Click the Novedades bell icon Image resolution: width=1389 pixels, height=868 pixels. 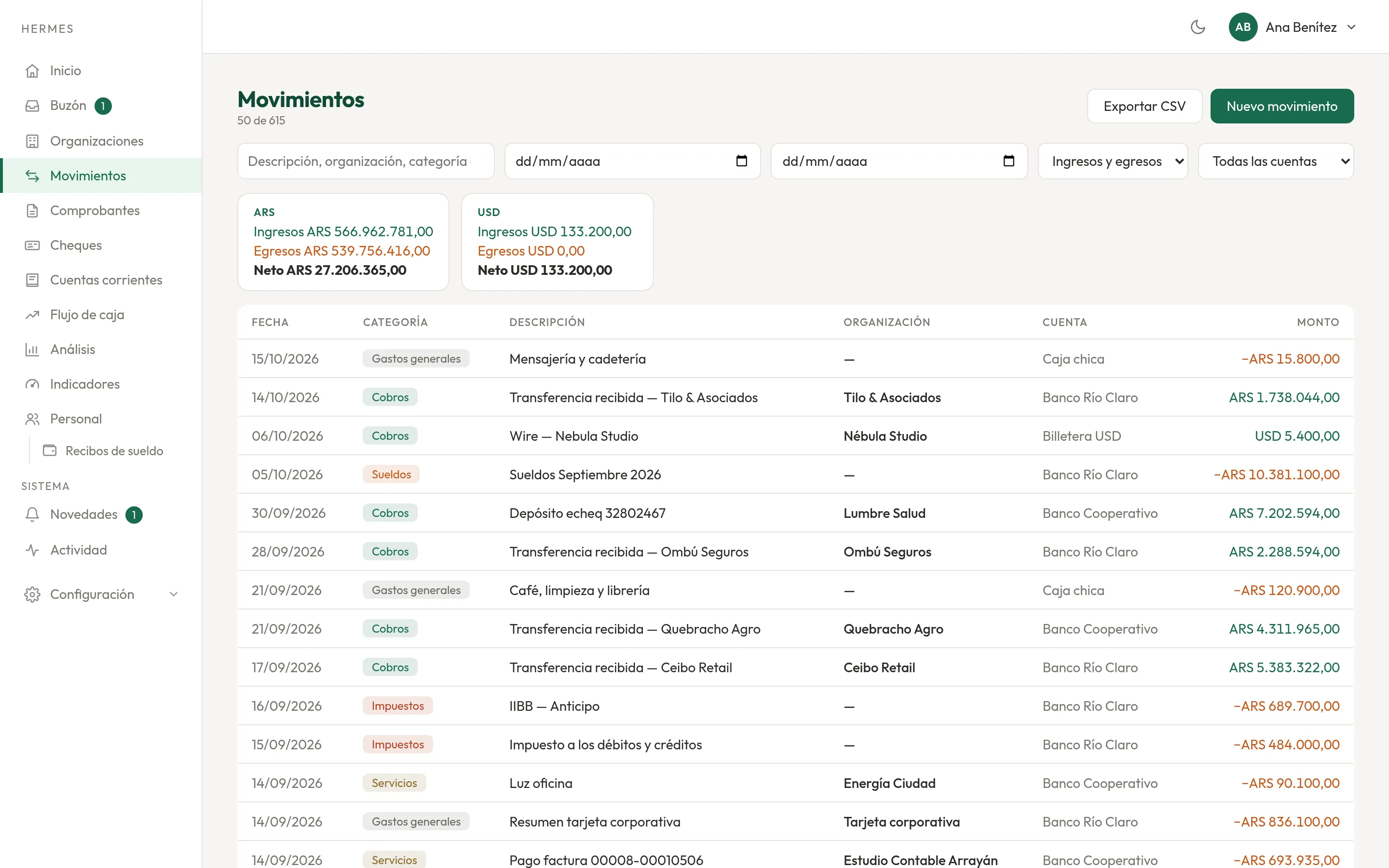point(32,515)
